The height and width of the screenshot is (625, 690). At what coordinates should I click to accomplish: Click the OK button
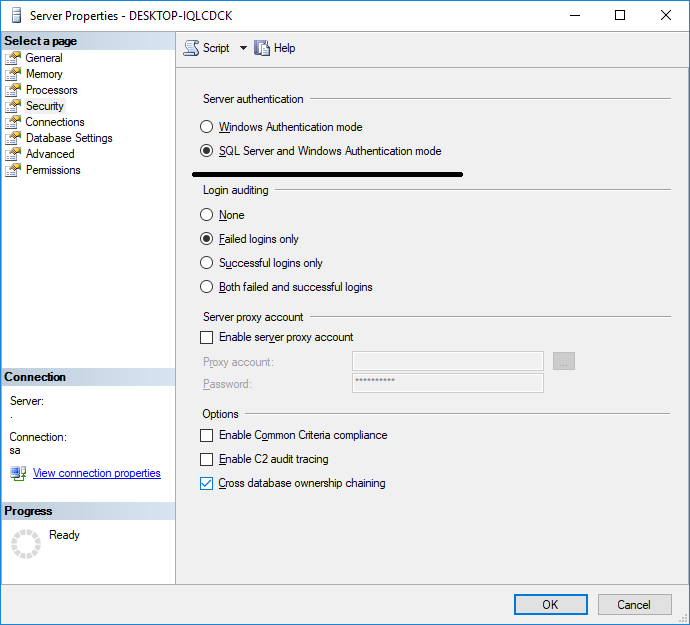(551, 604)
